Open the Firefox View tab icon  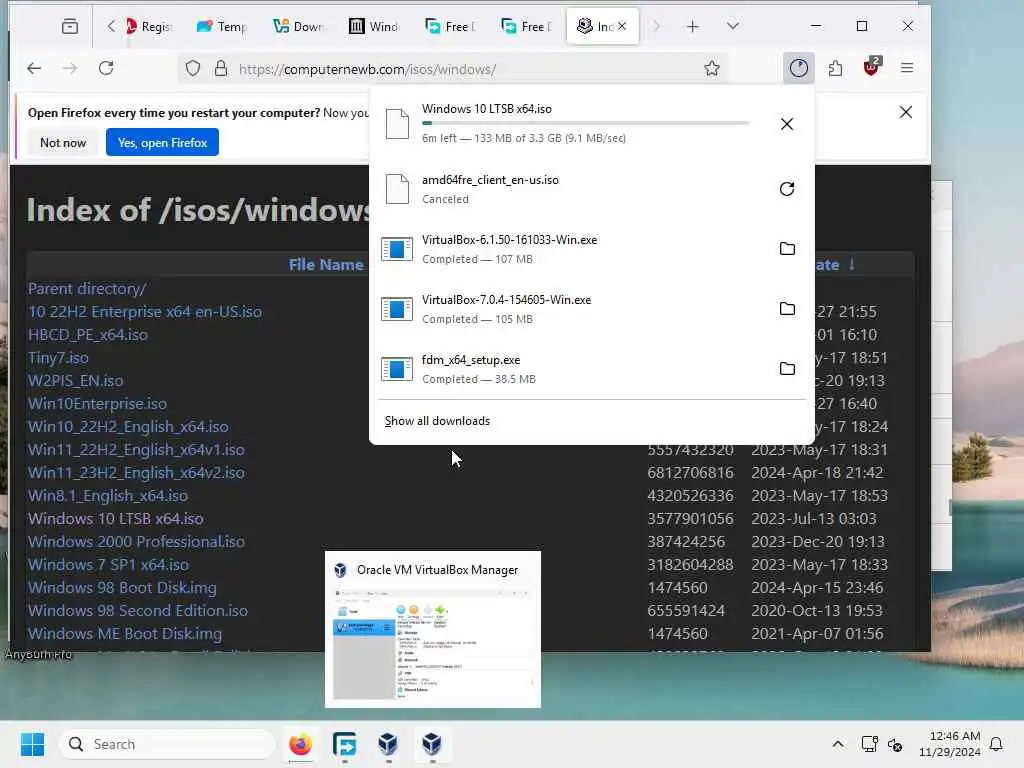pyautogui.click(x=70, y=26)
